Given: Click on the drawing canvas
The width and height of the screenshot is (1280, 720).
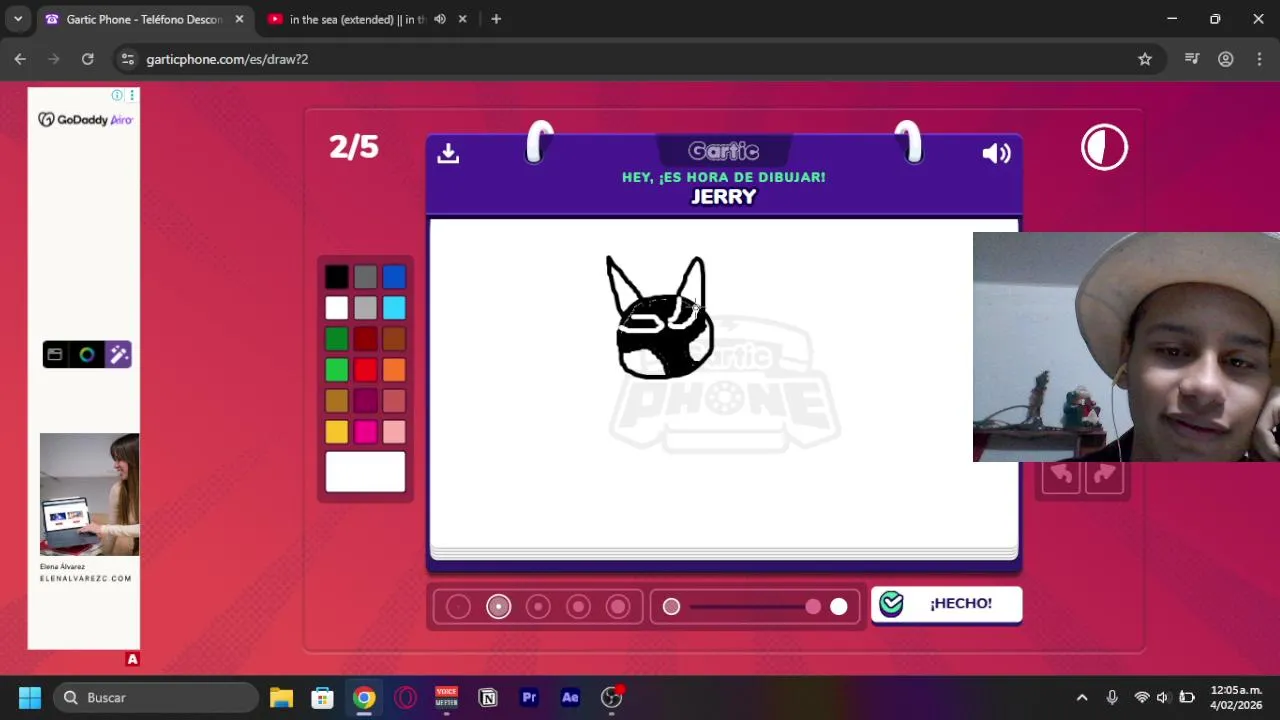Looking at the screenshot, I should (724, 384).
